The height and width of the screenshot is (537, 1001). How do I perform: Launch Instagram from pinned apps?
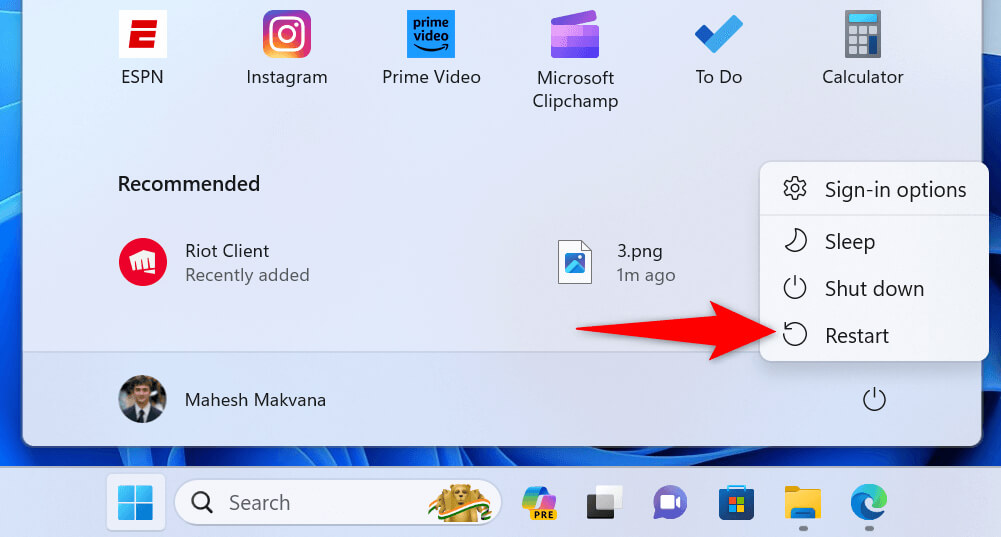click(x=287, y=47)
